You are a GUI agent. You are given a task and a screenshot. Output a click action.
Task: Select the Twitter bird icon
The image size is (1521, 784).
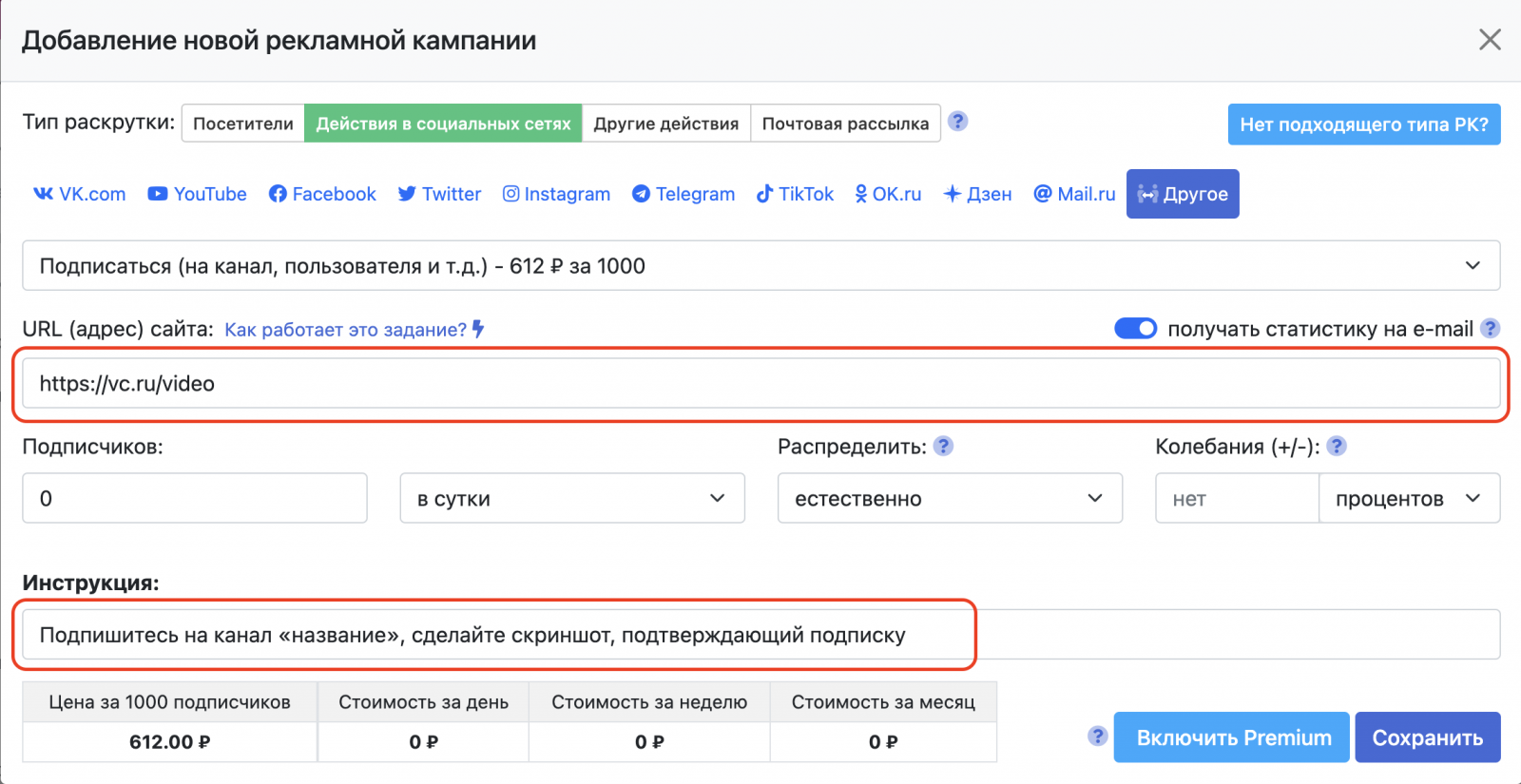[x=407, y=194]
